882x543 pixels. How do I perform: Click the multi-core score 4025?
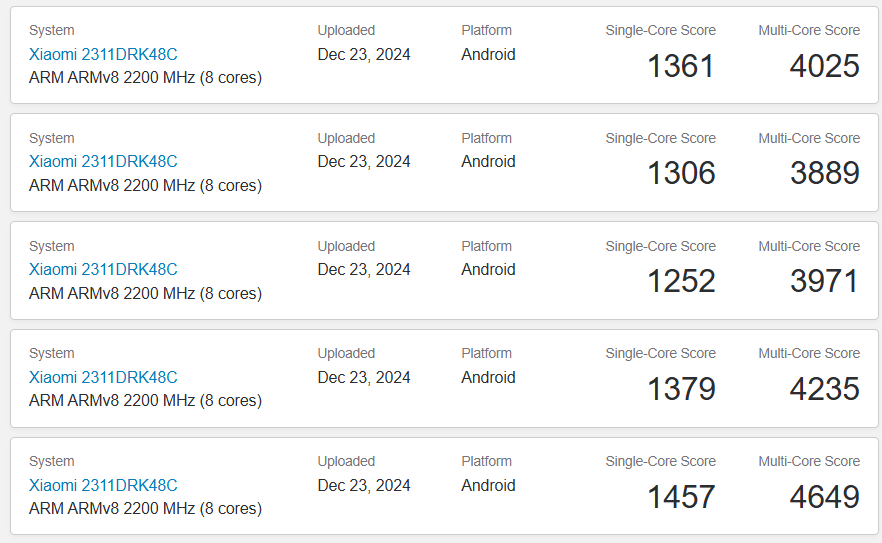point(825,66)
